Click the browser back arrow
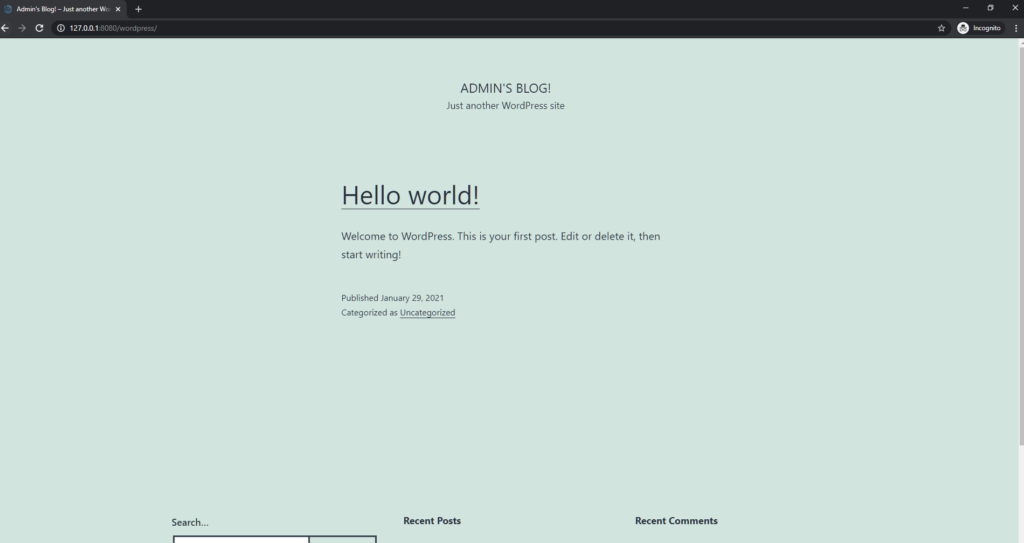The image size is (1024, 543). click(6, 28)
